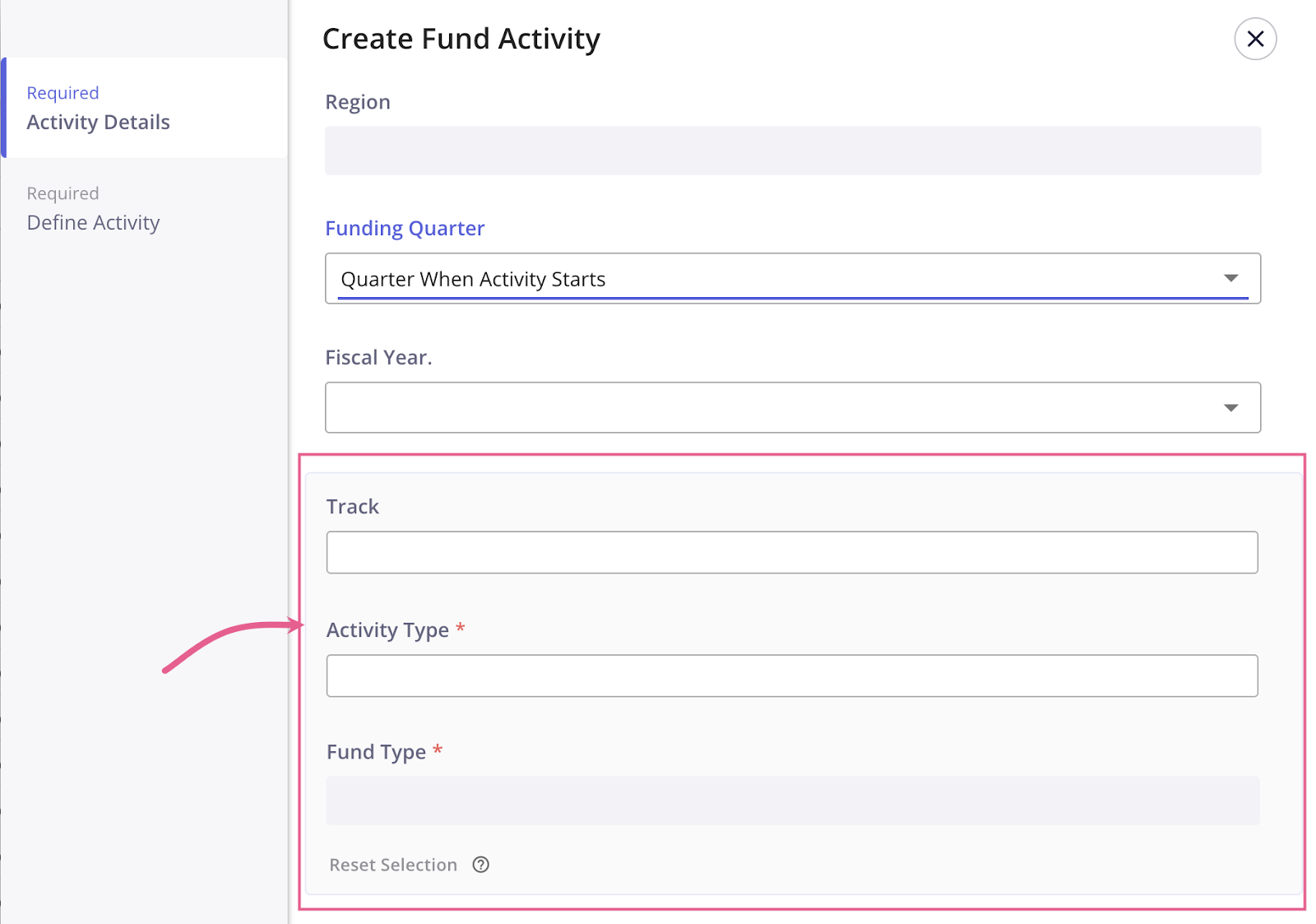
Task: Click the Track field label
Action: point(353,507)
